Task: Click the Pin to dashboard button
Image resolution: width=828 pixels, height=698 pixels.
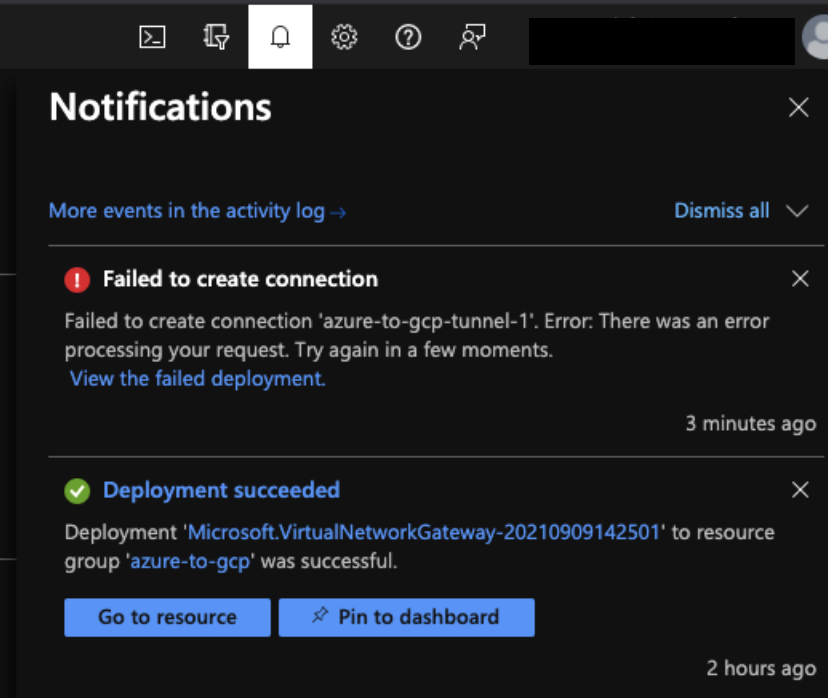Action: pos(406,617)
